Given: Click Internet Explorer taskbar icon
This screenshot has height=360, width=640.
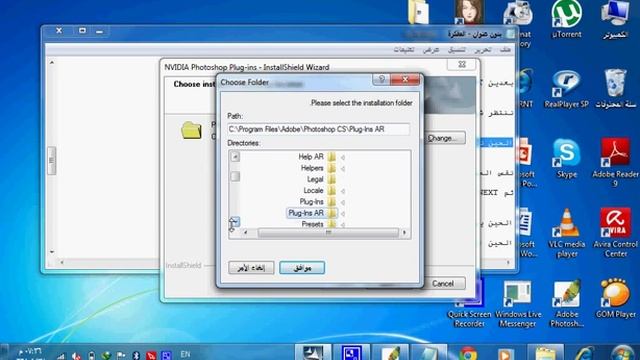Looking at the screenshot, I should pos(584,353).
